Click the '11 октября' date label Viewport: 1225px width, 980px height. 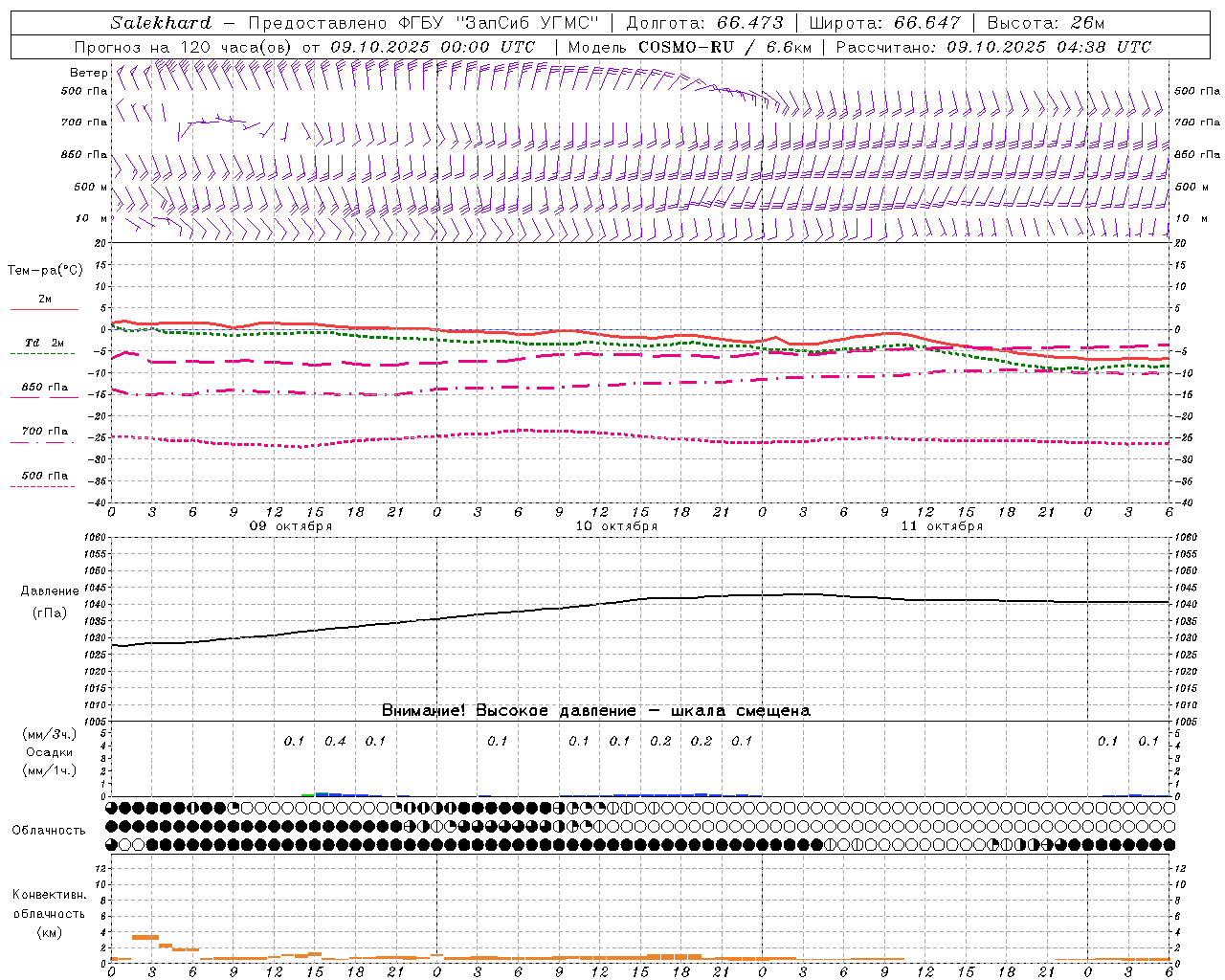tap(942, 526)
